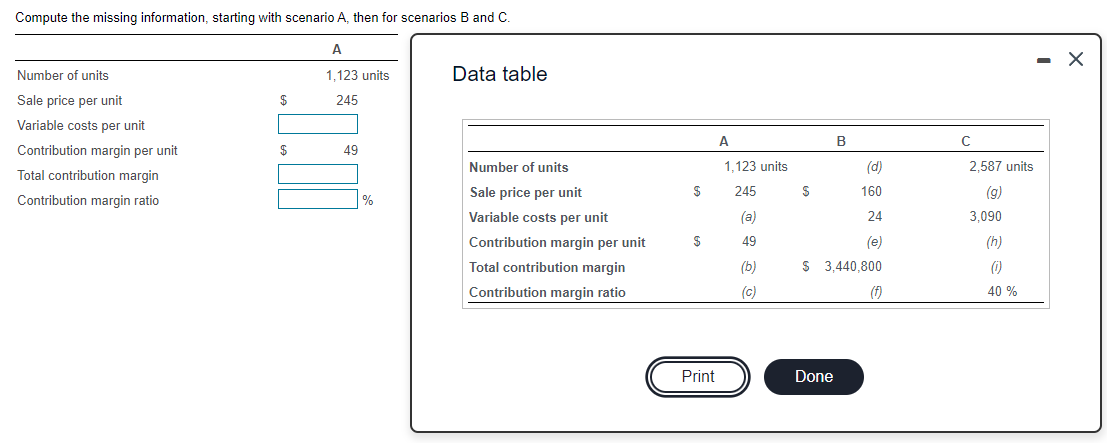Image resolution: width=1107 pixels, height=443 pixels.
Task: Click 'Contribution margin ratio' row label in data table
Action: click(547, 293)
